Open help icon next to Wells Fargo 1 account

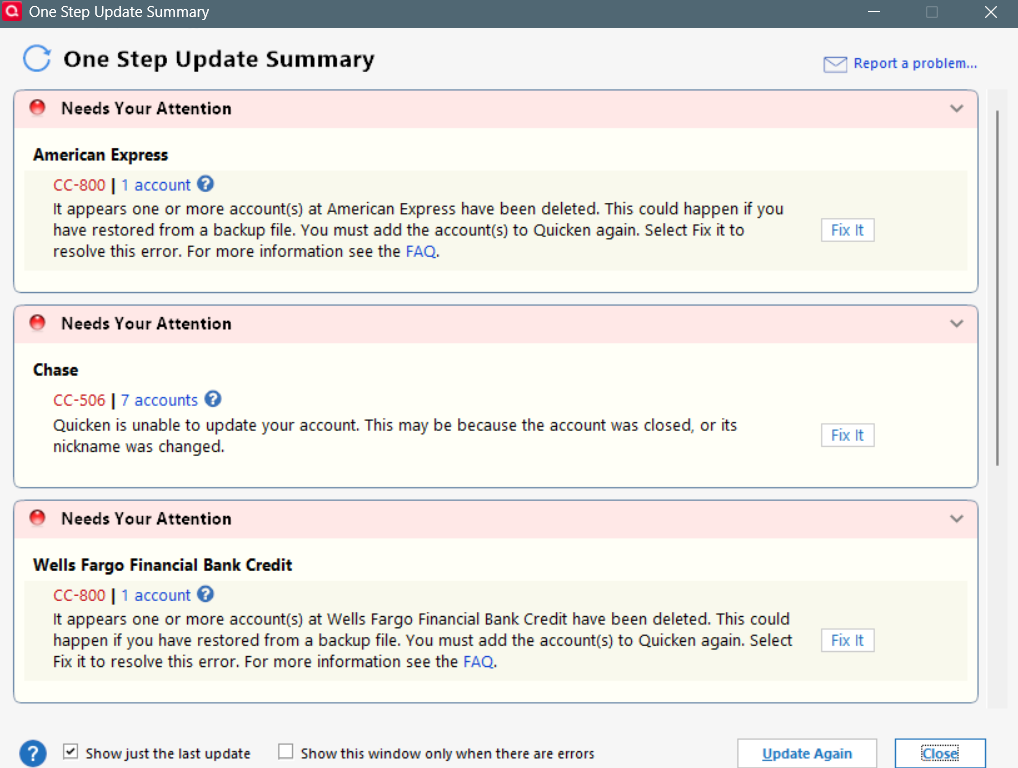[206, 594]
